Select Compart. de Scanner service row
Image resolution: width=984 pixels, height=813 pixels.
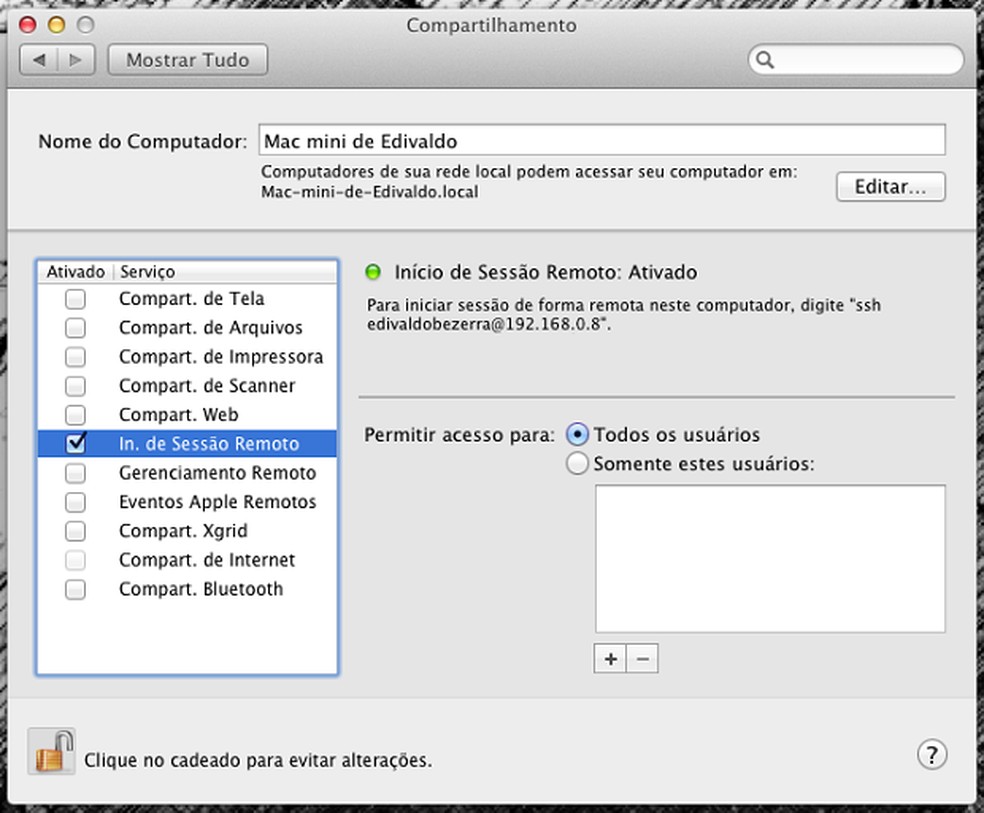pos(187,386)
